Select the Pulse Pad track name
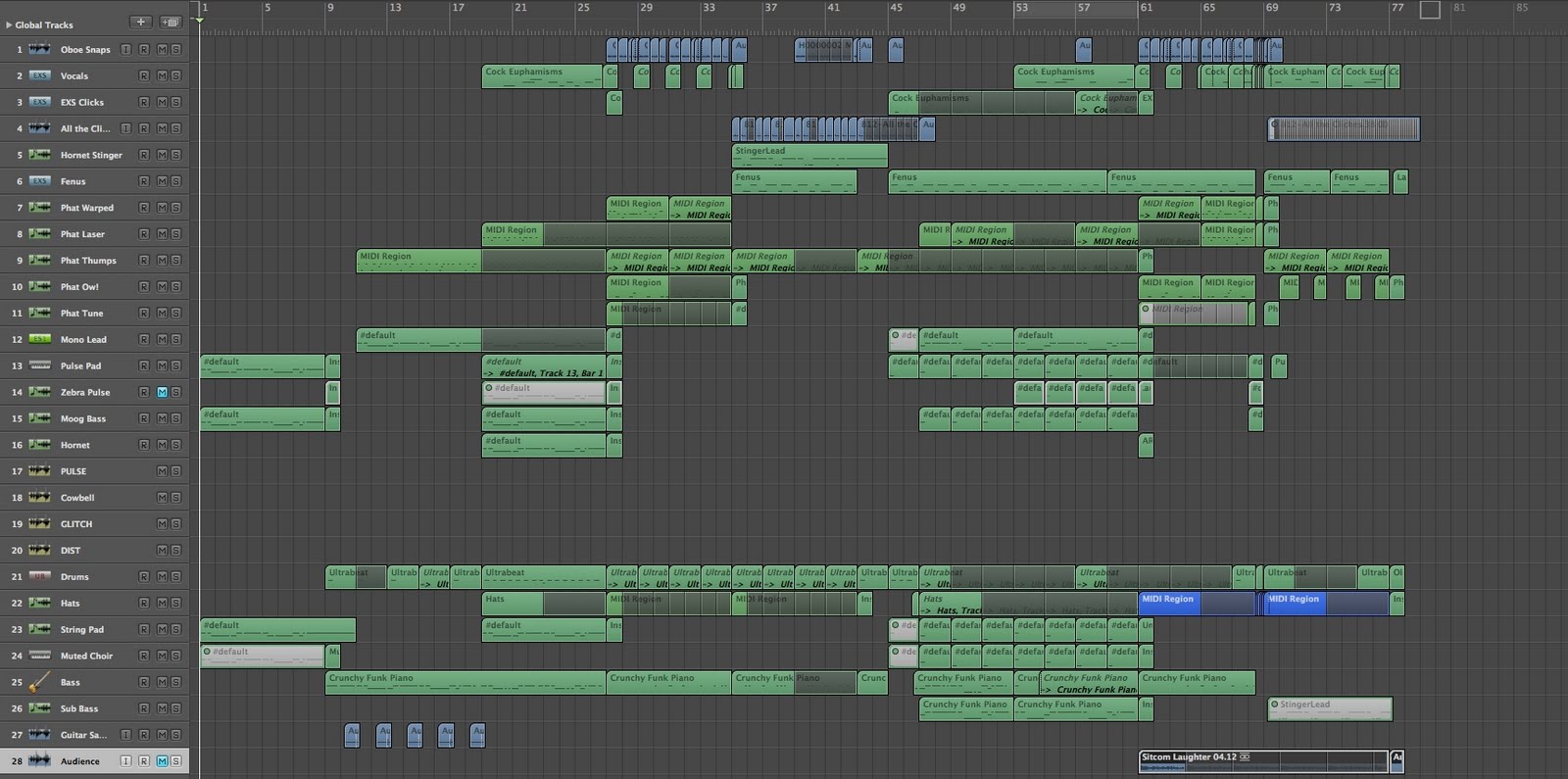Screen dimensions: 1568x779 tap(80, 366)
